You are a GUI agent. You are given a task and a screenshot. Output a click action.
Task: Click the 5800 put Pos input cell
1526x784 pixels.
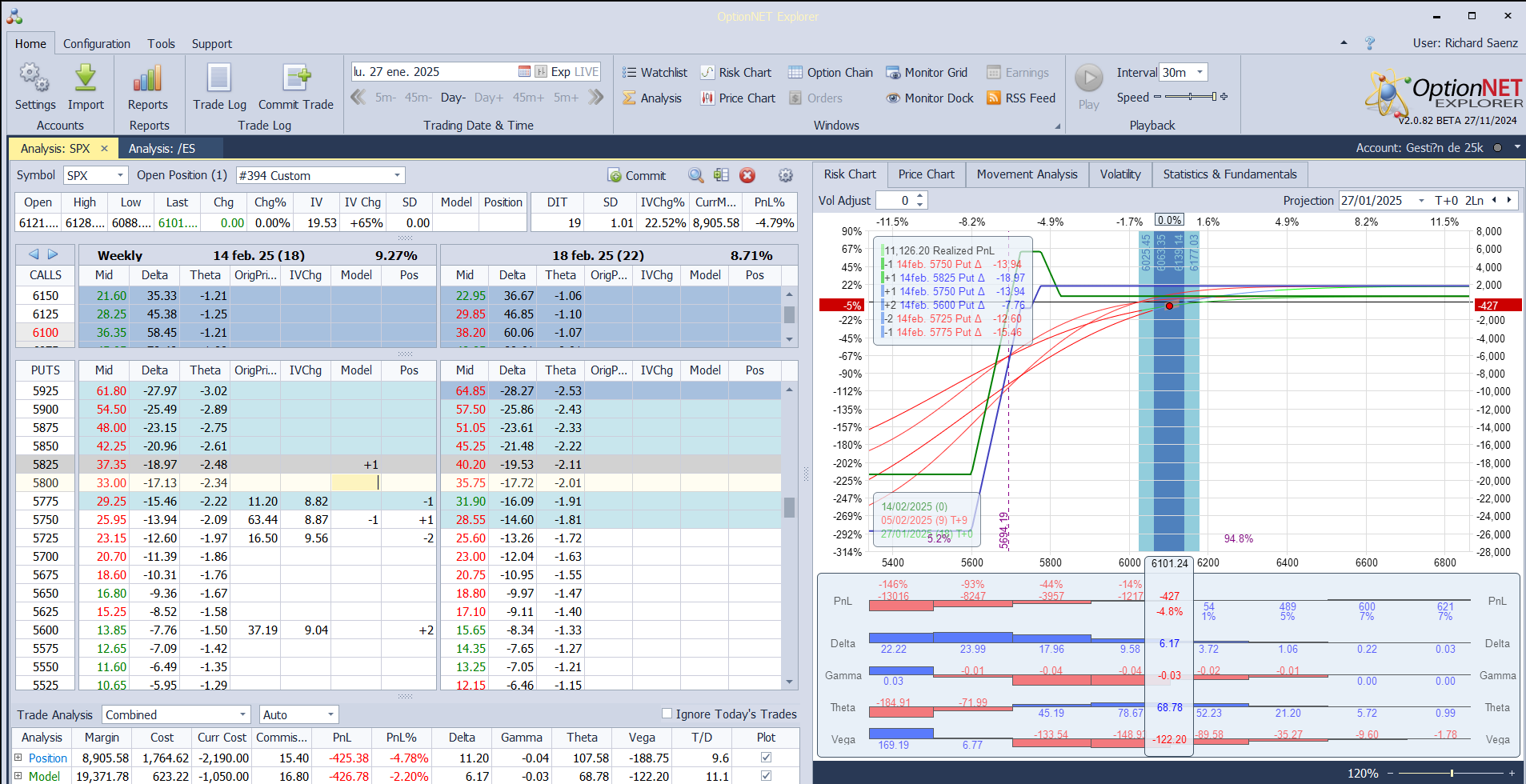408,482
